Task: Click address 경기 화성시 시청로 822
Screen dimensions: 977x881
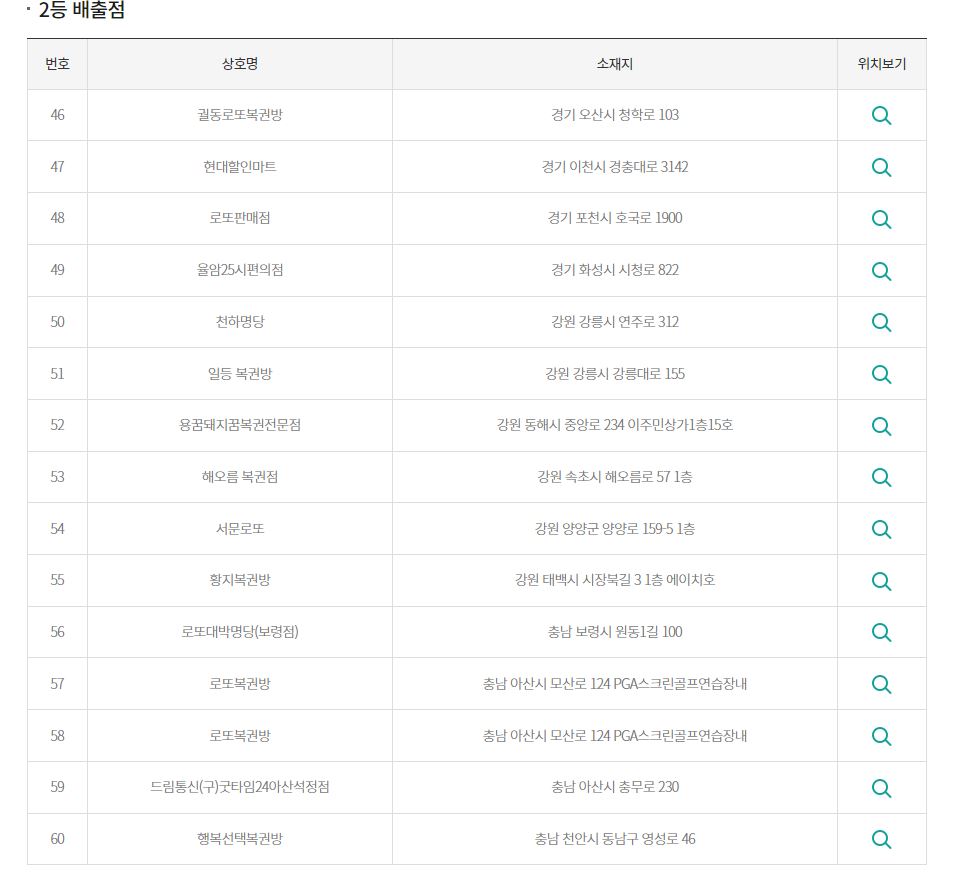Action: [x=615, y=270]
